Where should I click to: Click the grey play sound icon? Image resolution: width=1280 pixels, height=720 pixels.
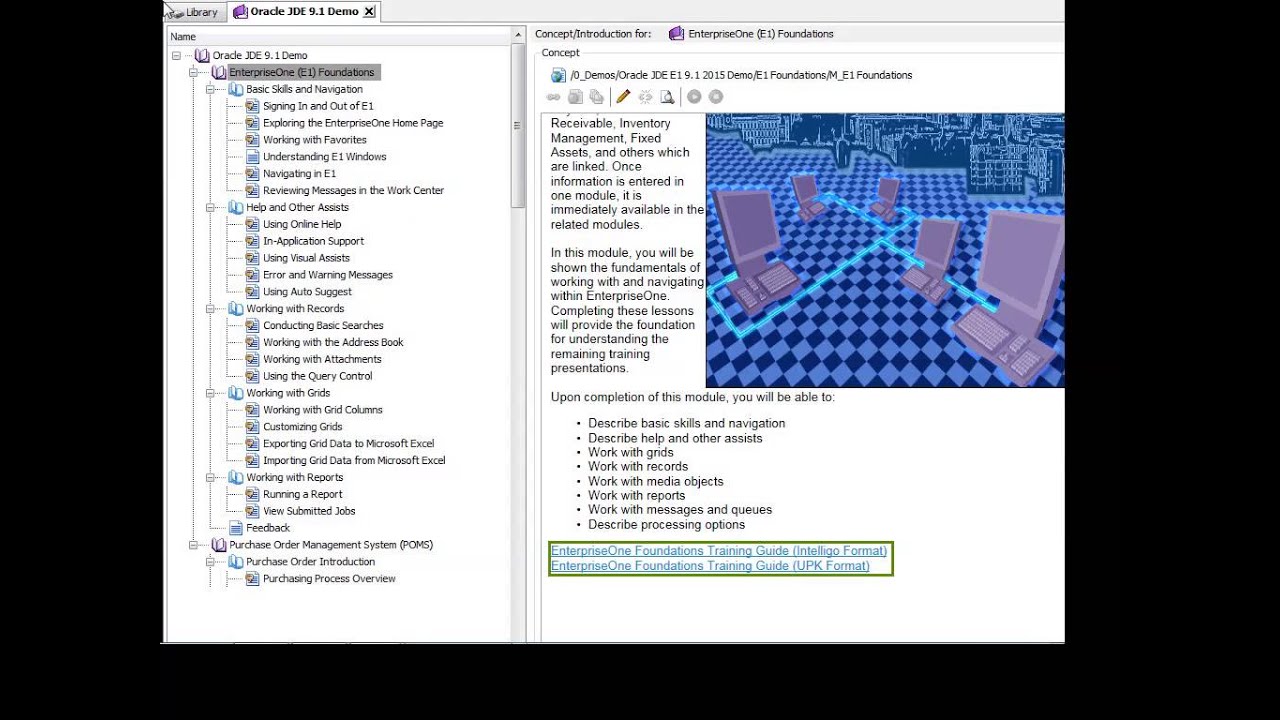pyautogui.click(x=694, y=97)
